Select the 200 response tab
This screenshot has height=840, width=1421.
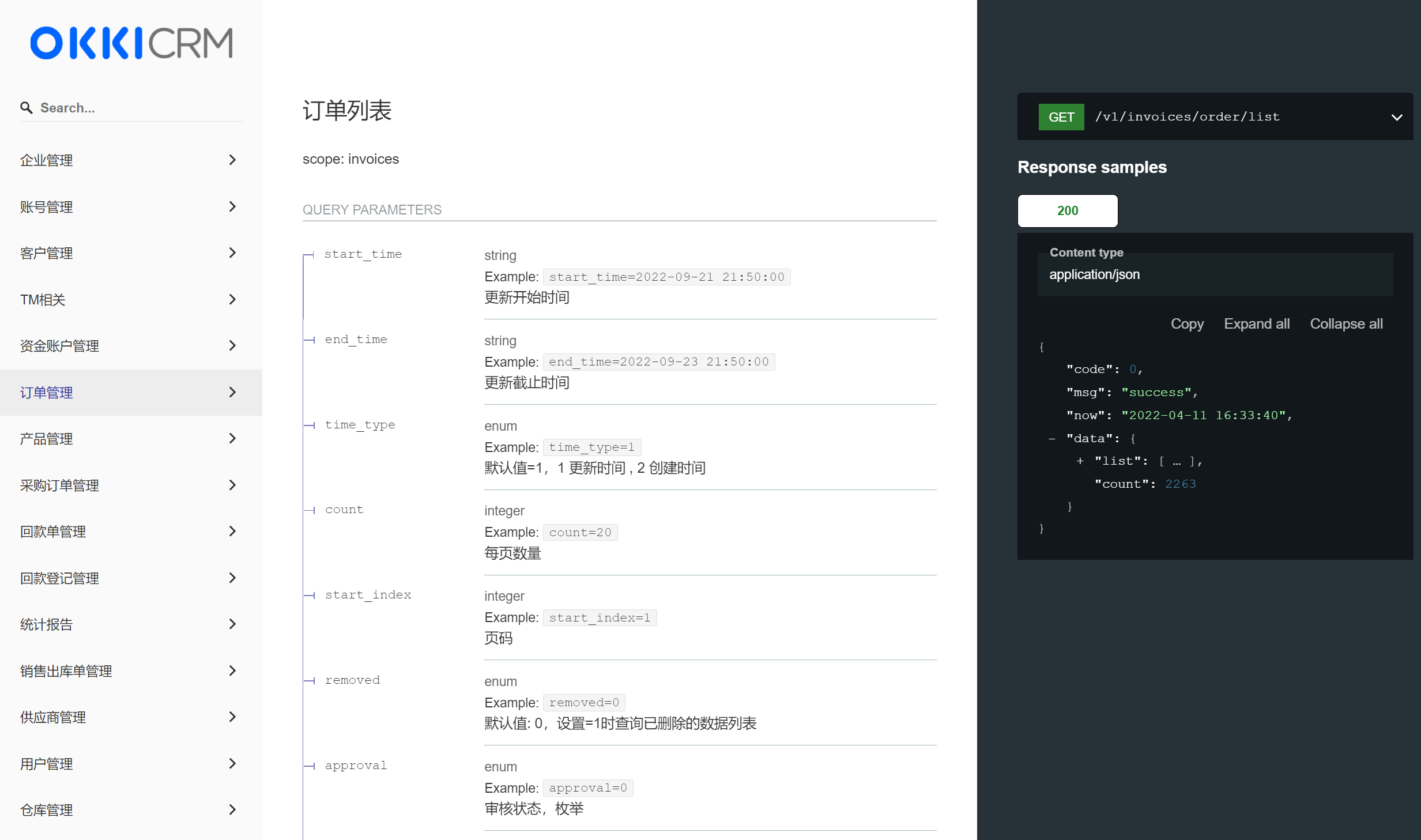point(1067,211)
